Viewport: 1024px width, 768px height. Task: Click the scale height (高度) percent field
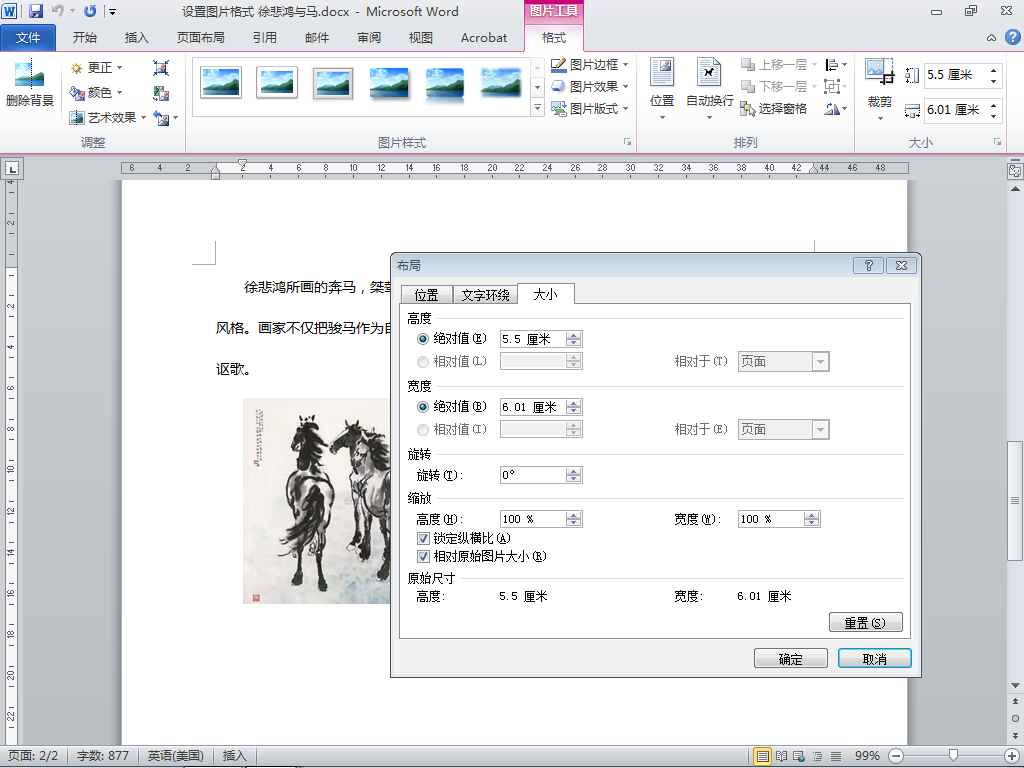(533, 519)
